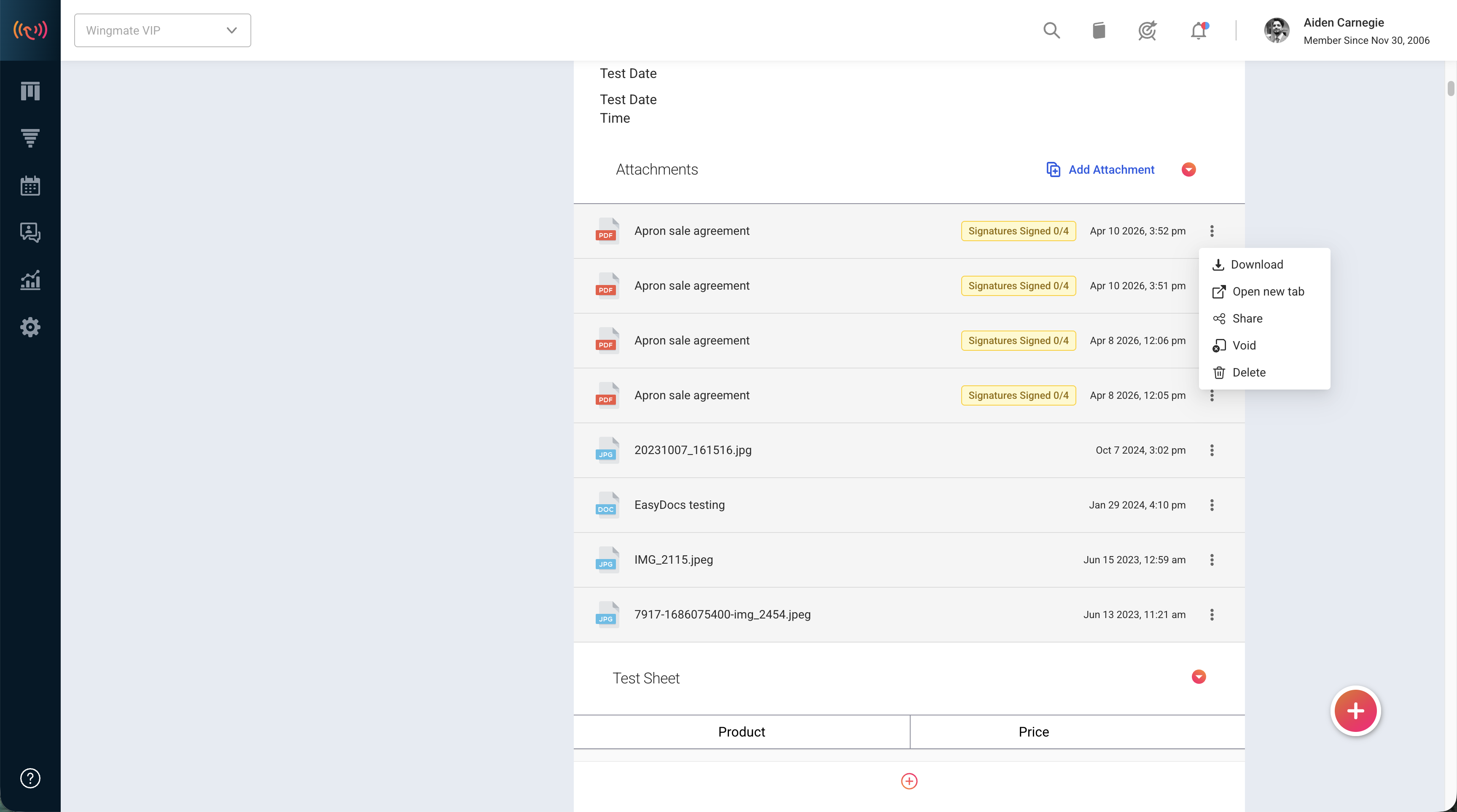The image size is (1457, 812).
Task: Click the goals target icon in header
Action: [x=1147, y=30]
